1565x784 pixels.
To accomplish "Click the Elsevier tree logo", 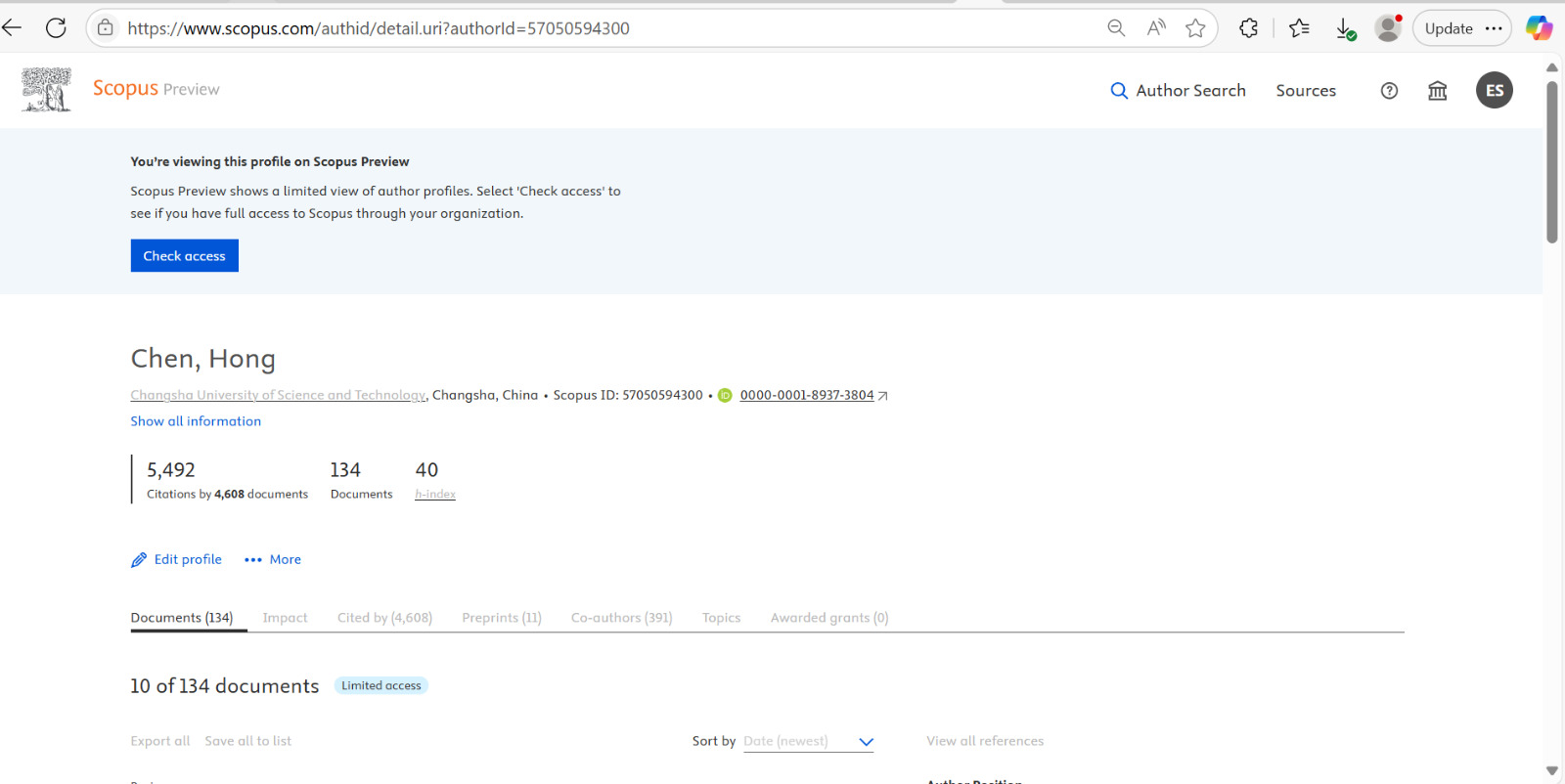I will click(46, 90).
